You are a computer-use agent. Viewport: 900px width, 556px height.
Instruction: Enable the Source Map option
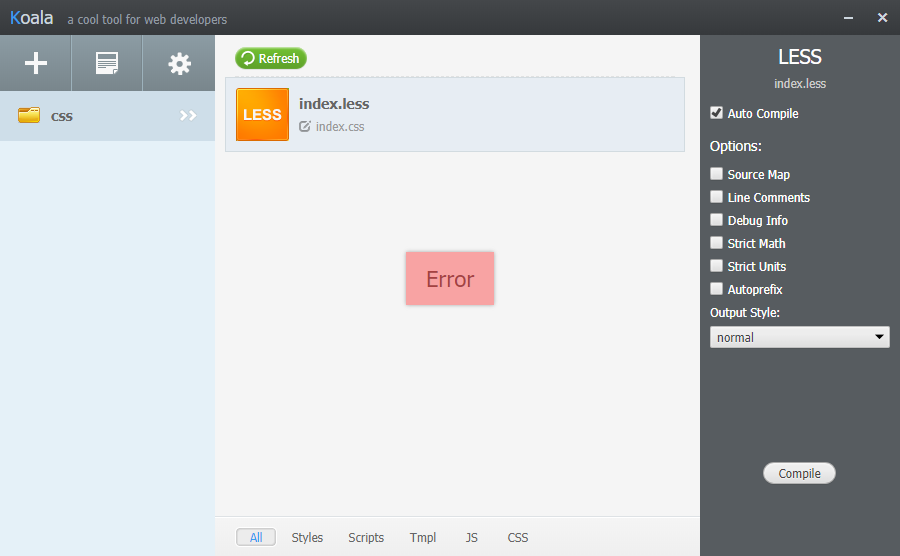pos(716,173)
